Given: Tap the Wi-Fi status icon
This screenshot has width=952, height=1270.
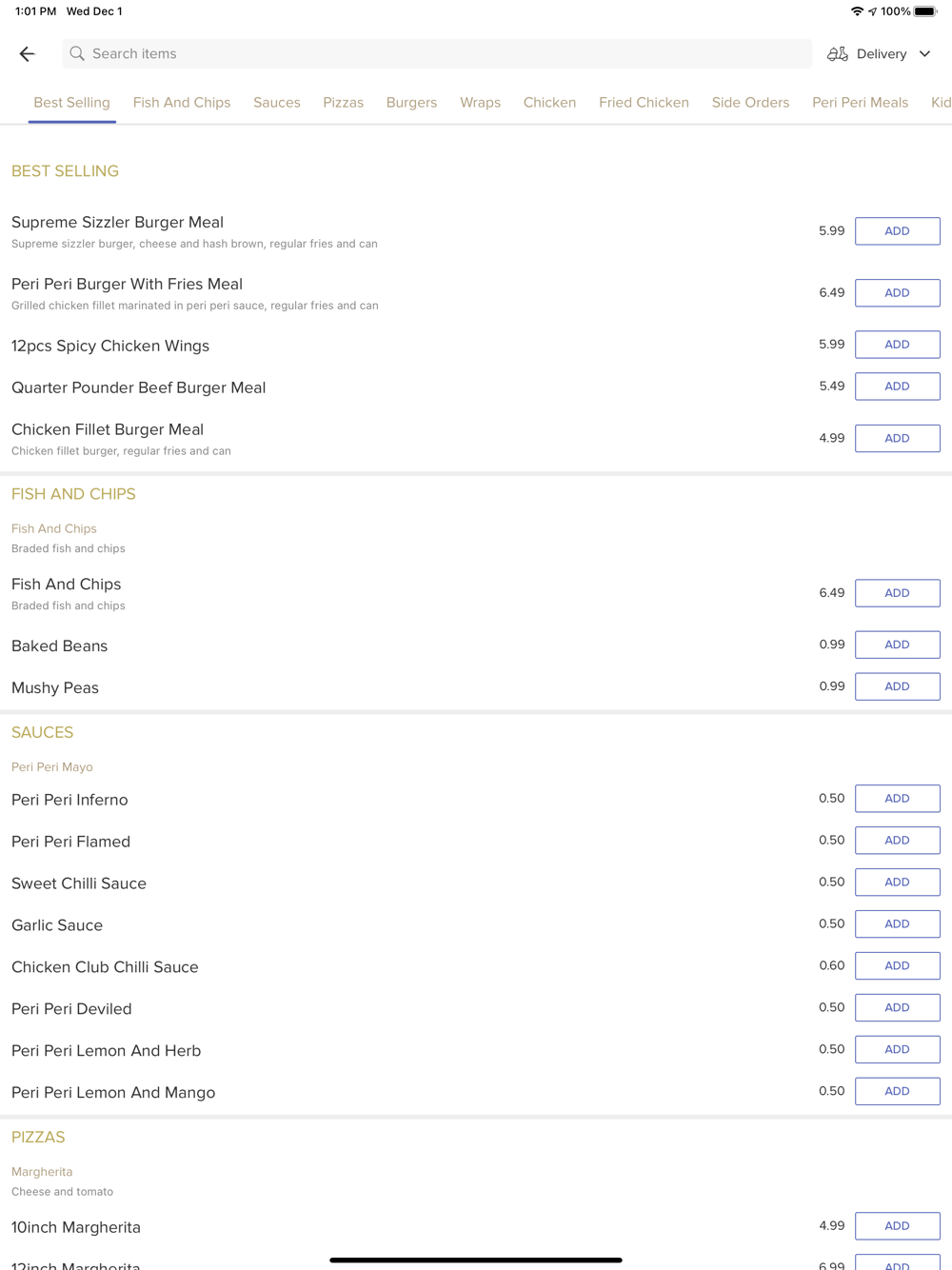Looking at the screenshot, I should 857,11.
